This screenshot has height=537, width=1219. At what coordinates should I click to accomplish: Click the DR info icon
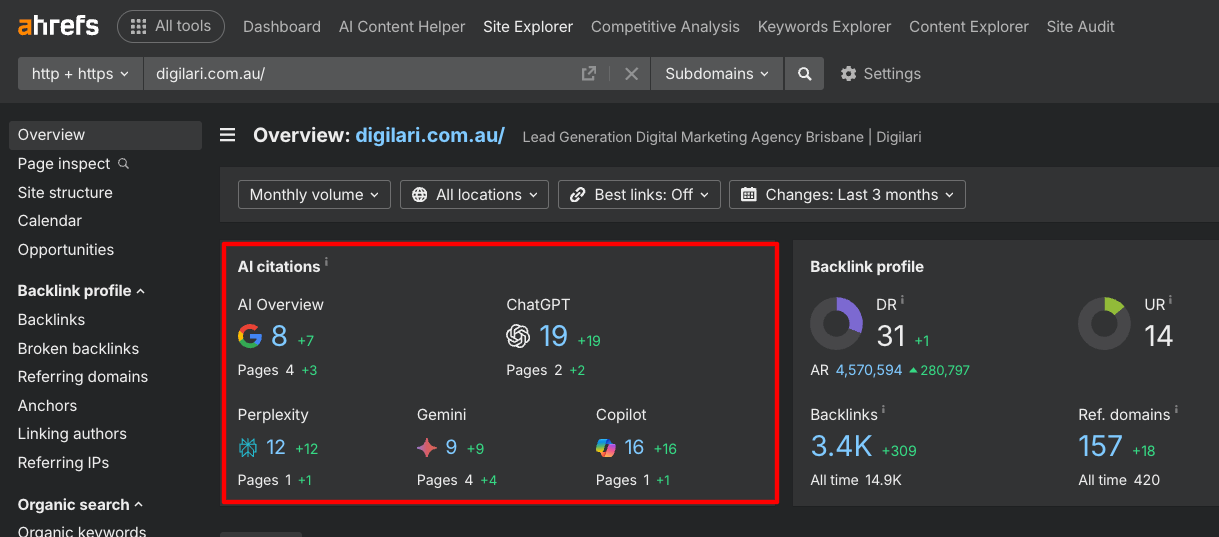point(902,299)
